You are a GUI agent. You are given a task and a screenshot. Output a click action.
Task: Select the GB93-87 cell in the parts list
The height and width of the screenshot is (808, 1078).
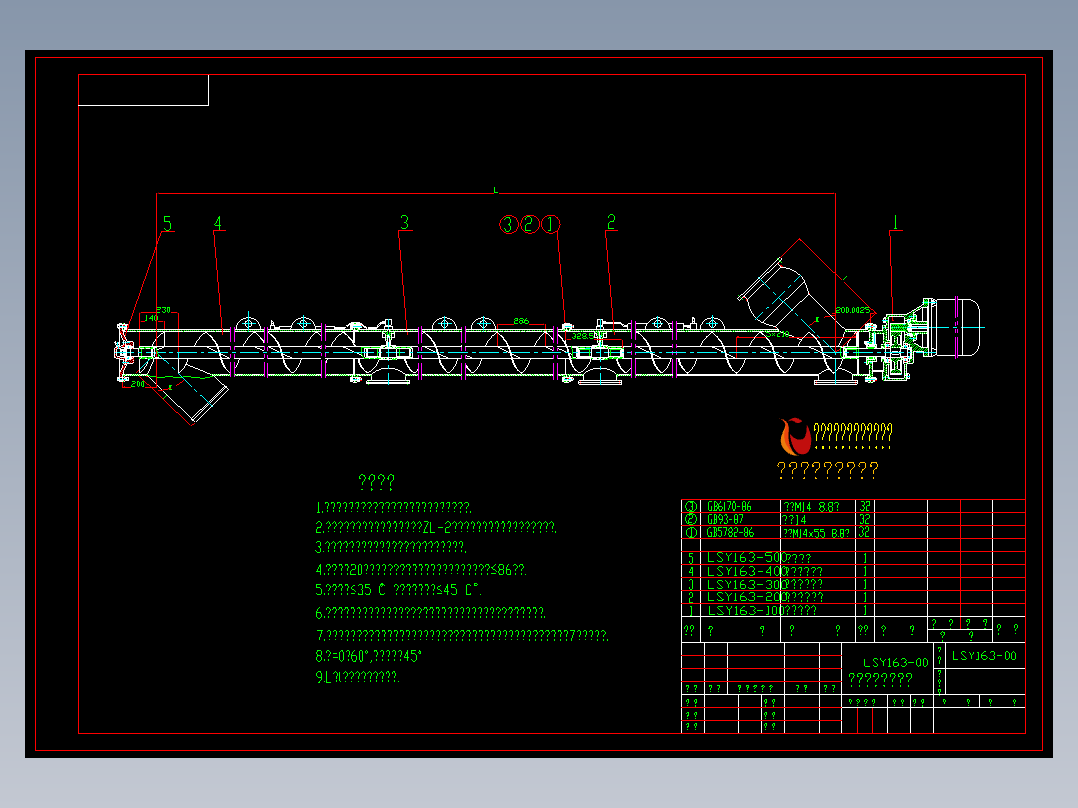click(x=725, y=519)
